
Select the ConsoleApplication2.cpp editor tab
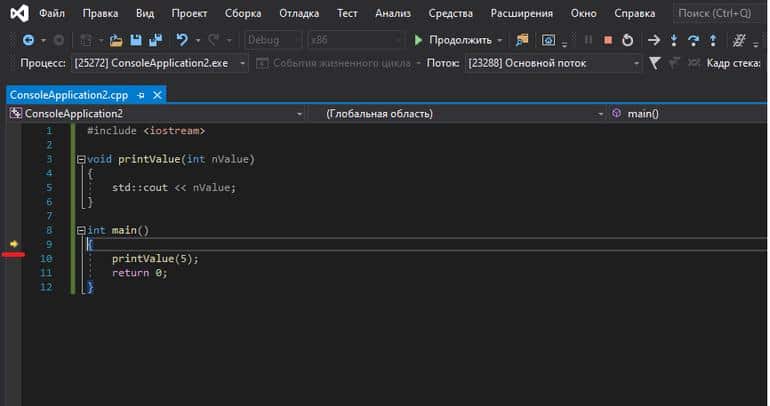click(69, 95)
